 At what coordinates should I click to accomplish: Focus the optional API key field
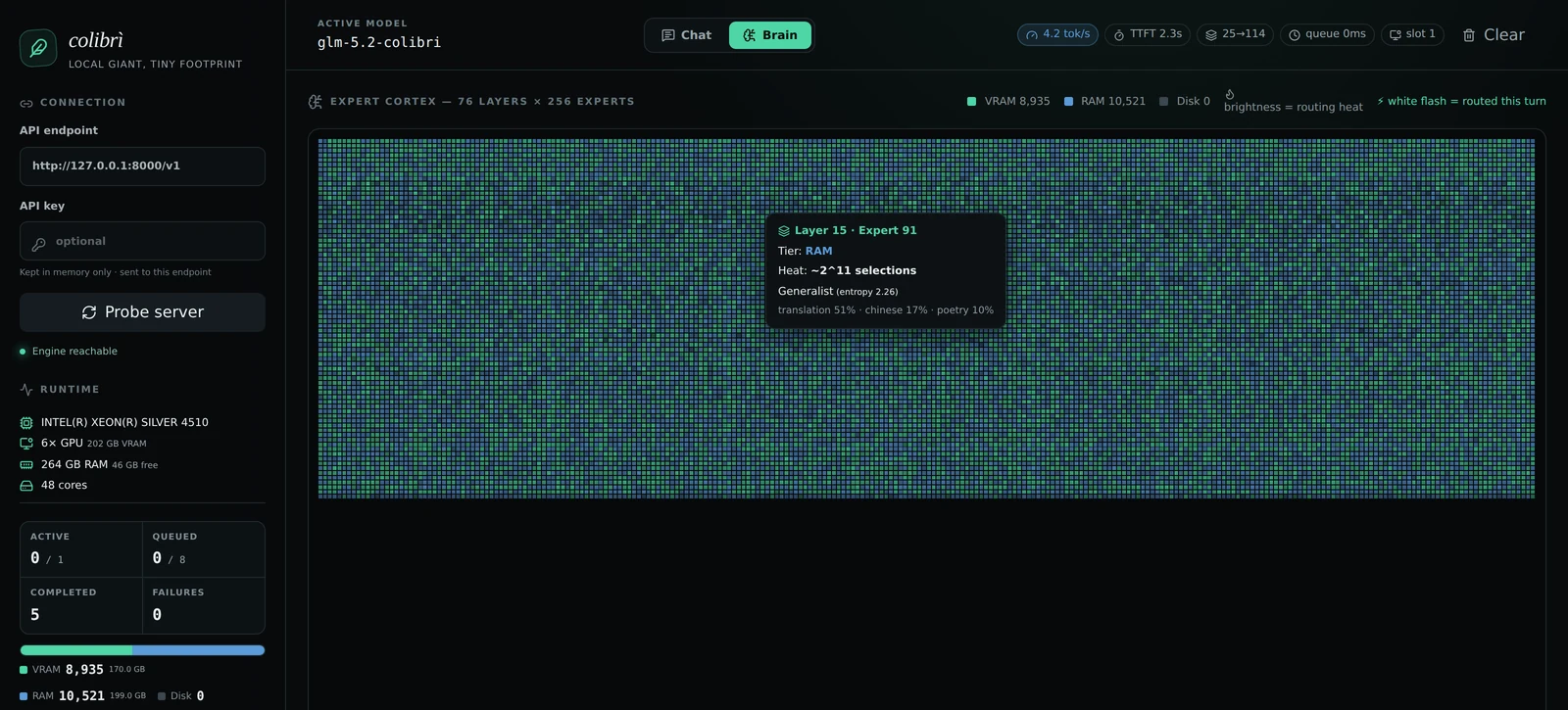142,241
